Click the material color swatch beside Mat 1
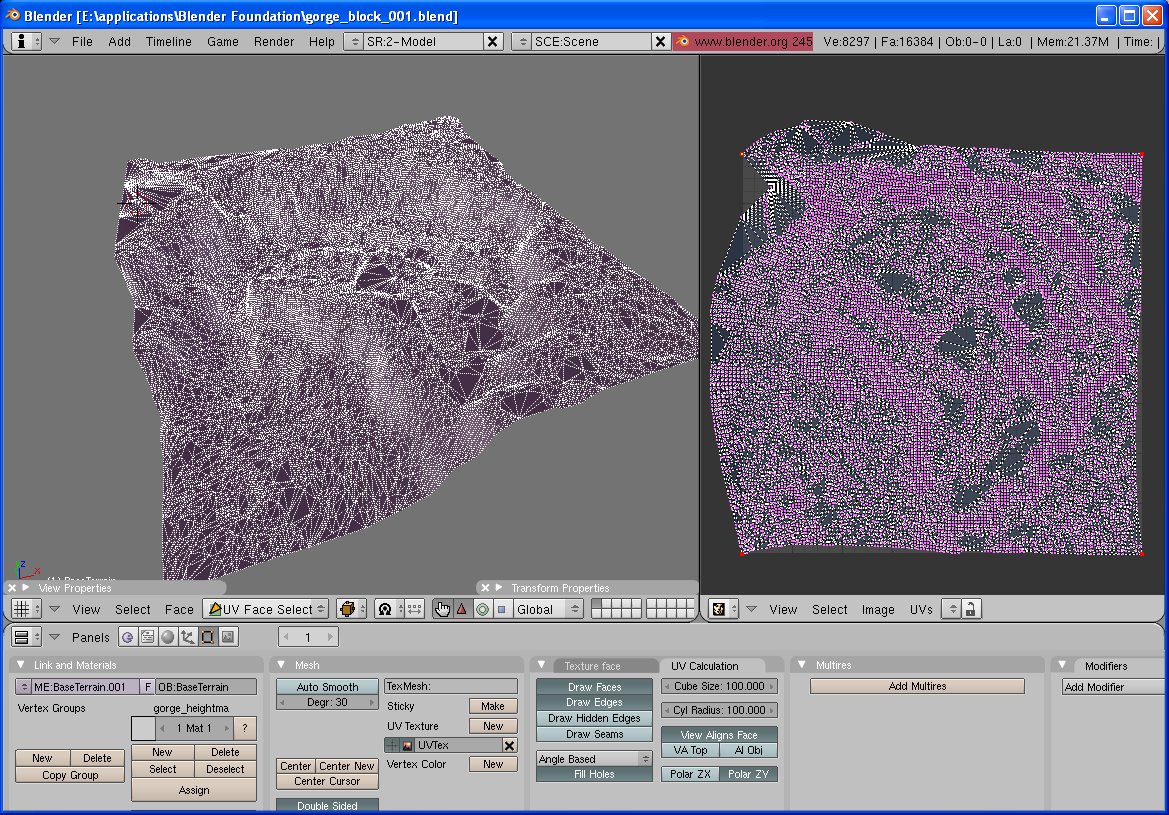The image size is (1169, 815). click(x=143, y=728)
